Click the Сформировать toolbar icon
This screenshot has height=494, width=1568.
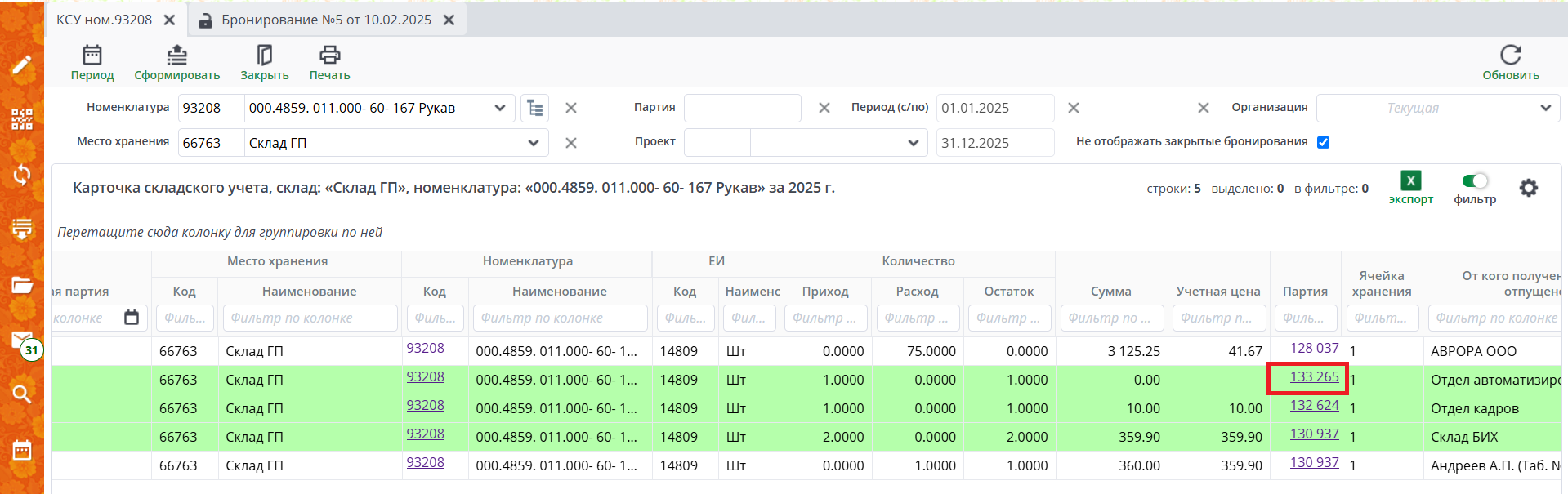pos(176,56)
